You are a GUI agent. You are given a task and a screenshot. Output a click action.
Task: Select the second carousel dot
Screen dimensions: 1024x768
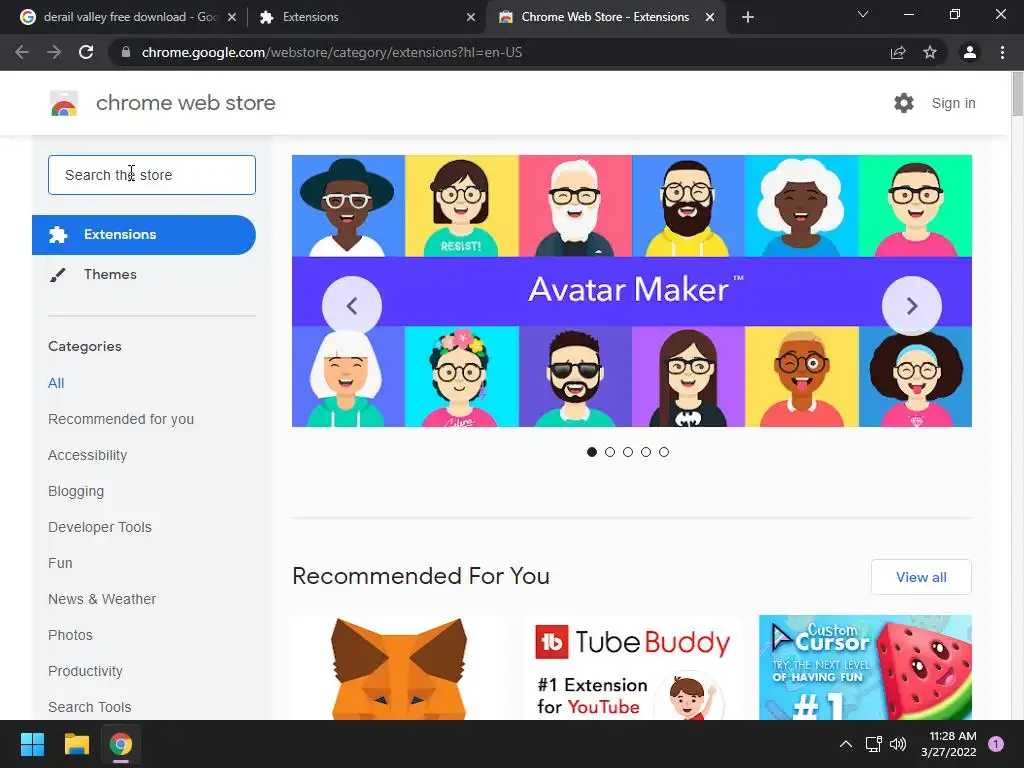(610, 452)
